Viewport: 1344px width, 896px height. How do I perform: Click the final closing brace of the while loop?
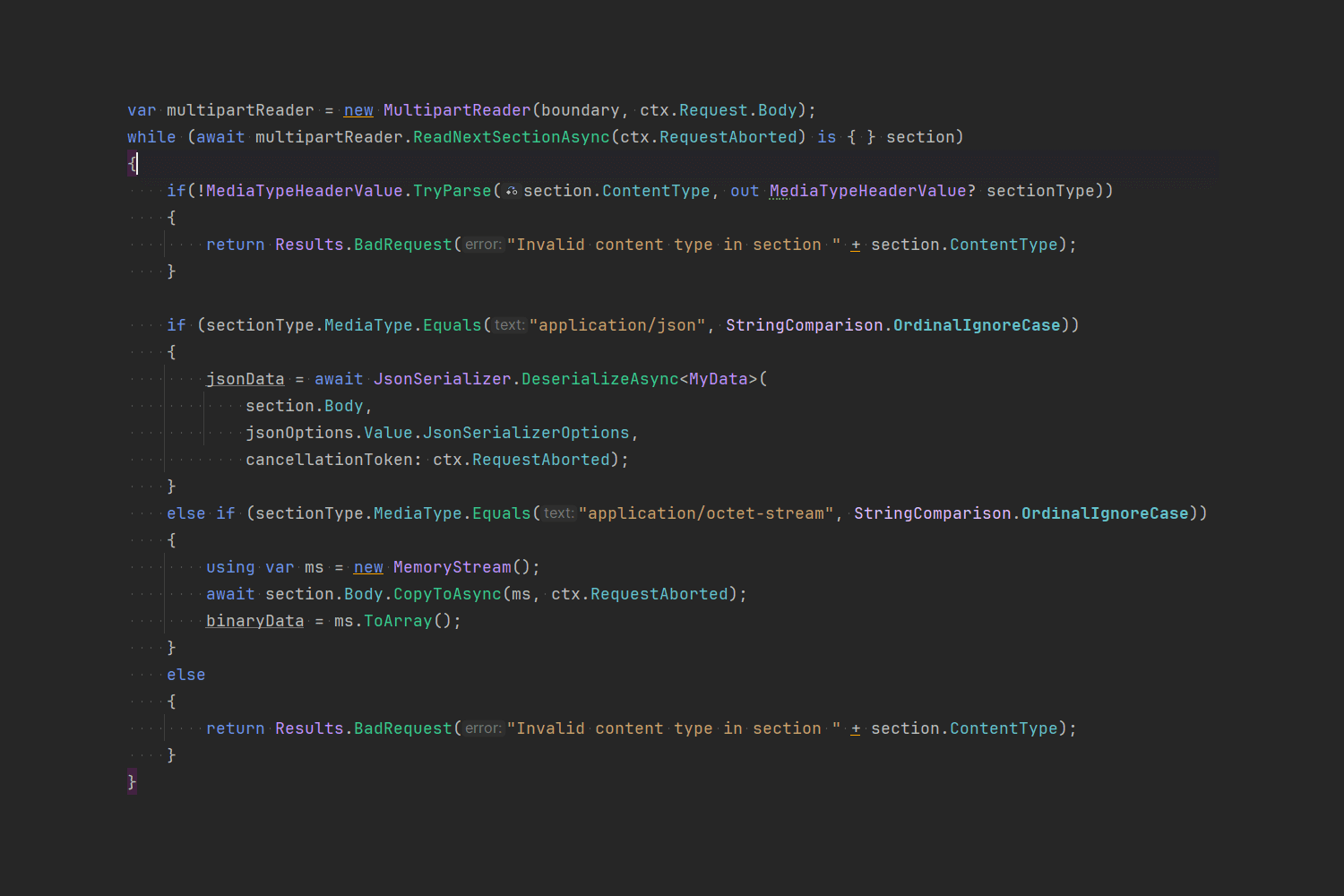[x=131, y=781]
